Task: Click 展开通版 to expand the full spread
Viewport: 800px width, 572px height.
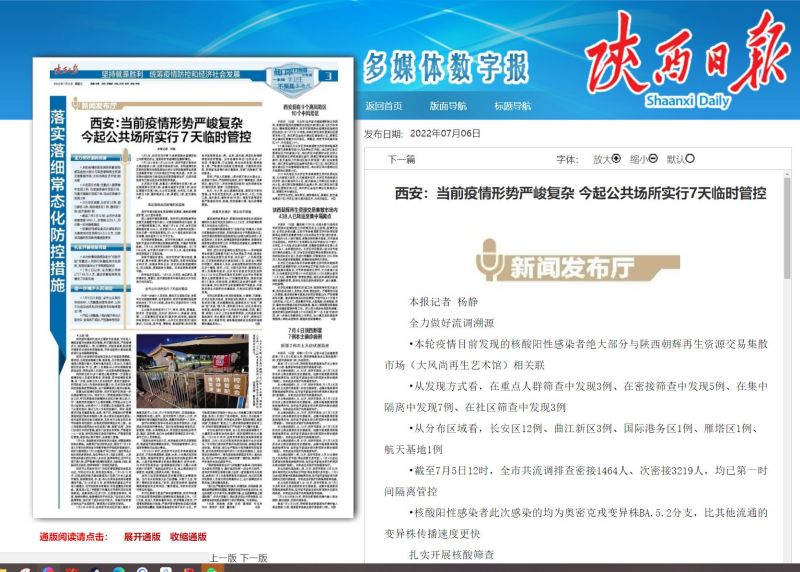Action: point(142,537)
